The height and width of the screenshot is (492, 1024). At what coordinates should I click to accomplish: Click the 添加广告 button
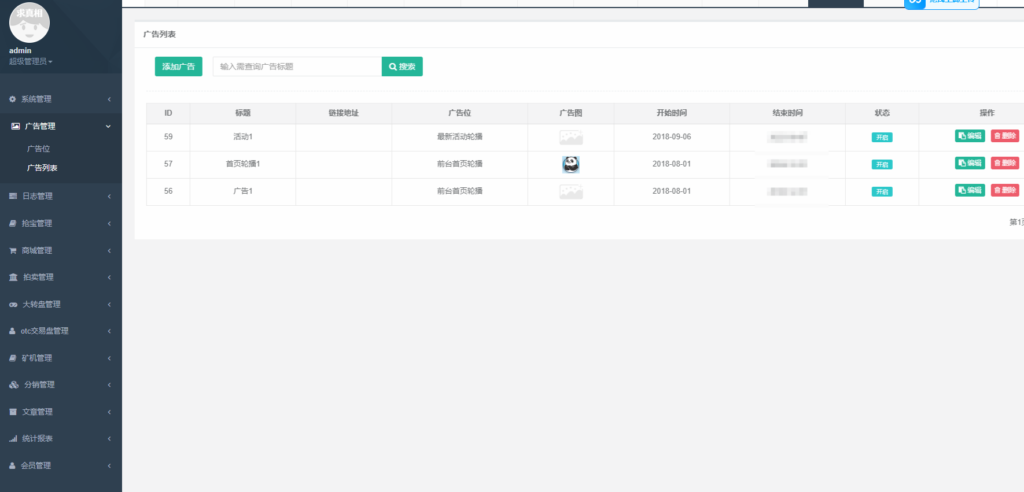tap(178, 67)
